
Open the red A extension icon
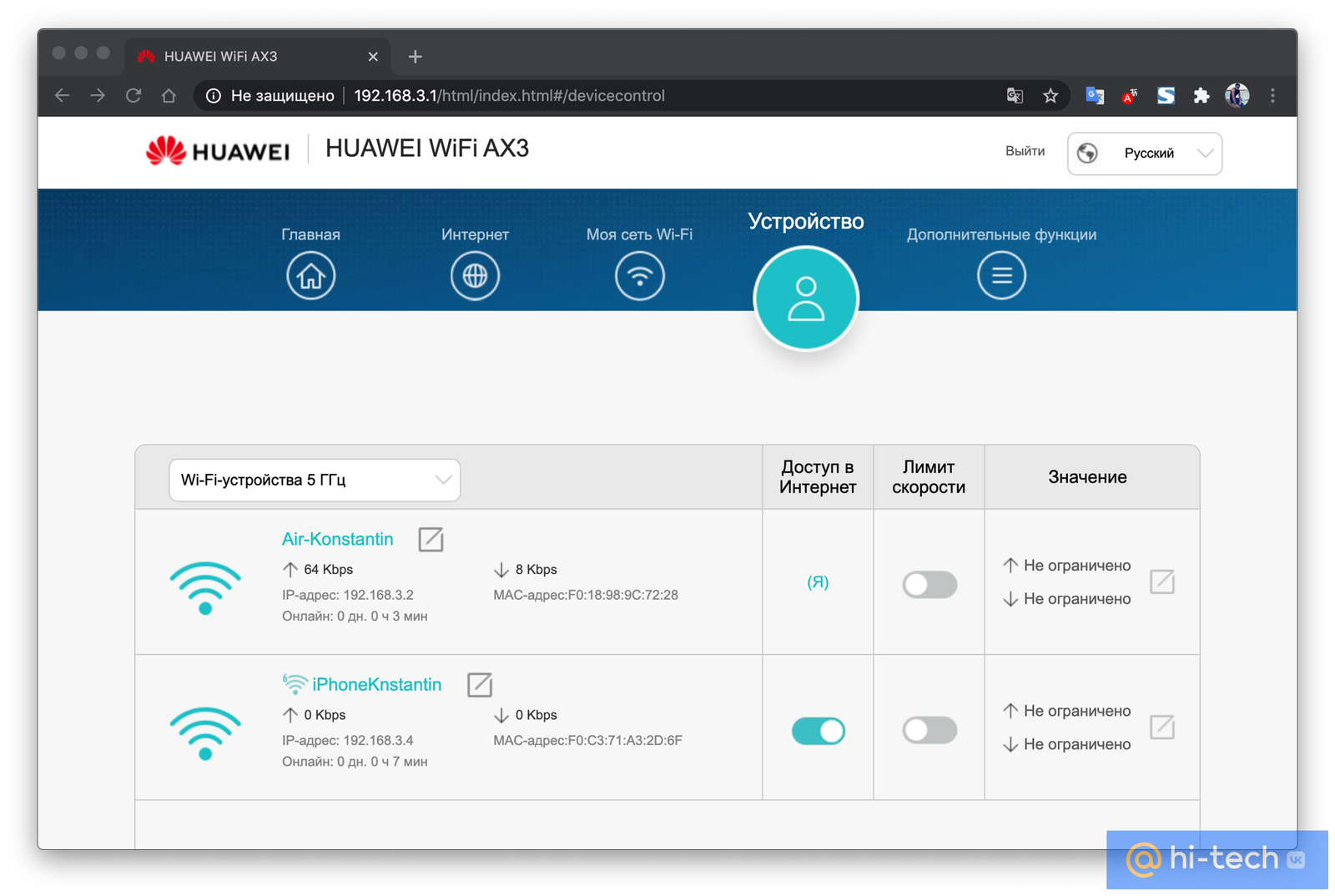[x=1130, y=96]
